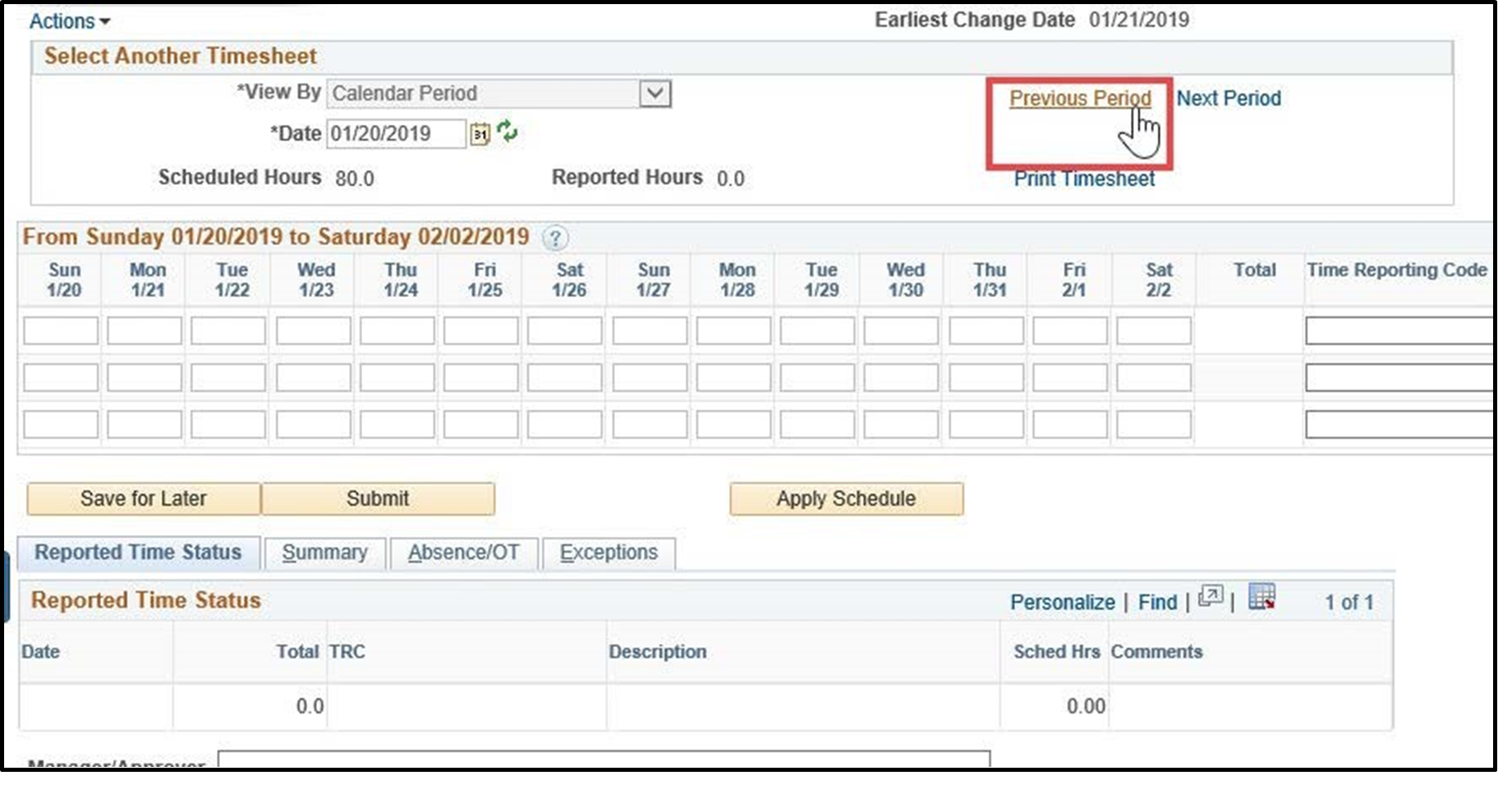Click the Previous Period link

(x=1079, y=99)
